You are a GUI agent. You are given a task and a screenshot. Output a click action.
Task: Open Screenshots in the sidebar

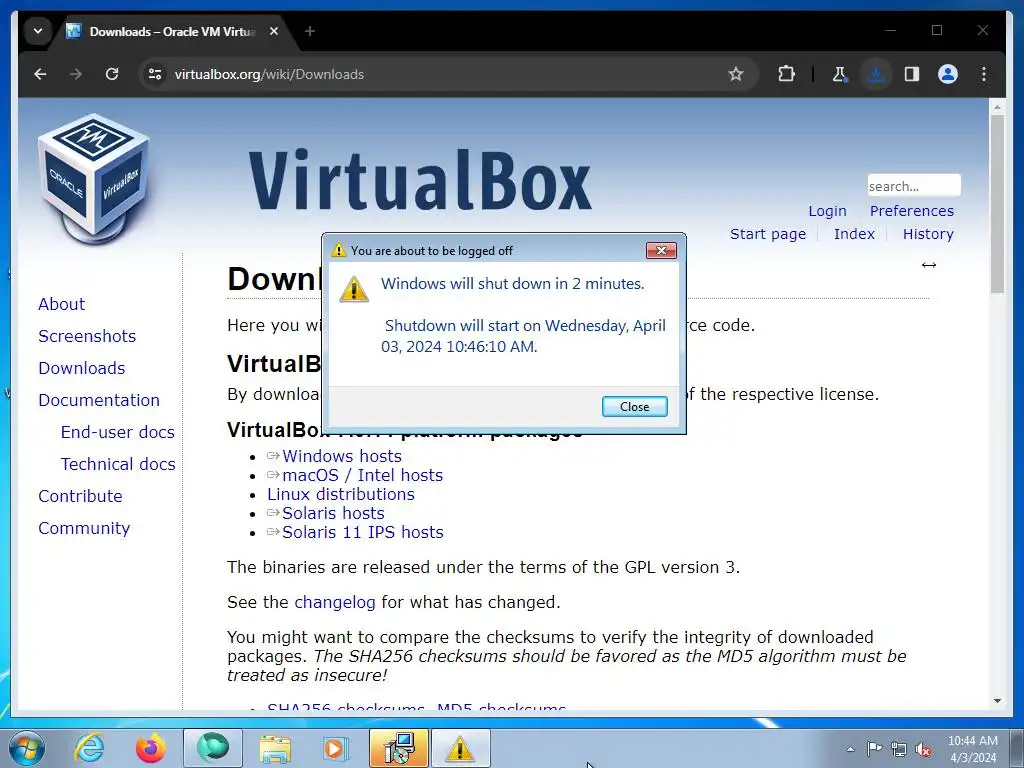pos(87,336)
